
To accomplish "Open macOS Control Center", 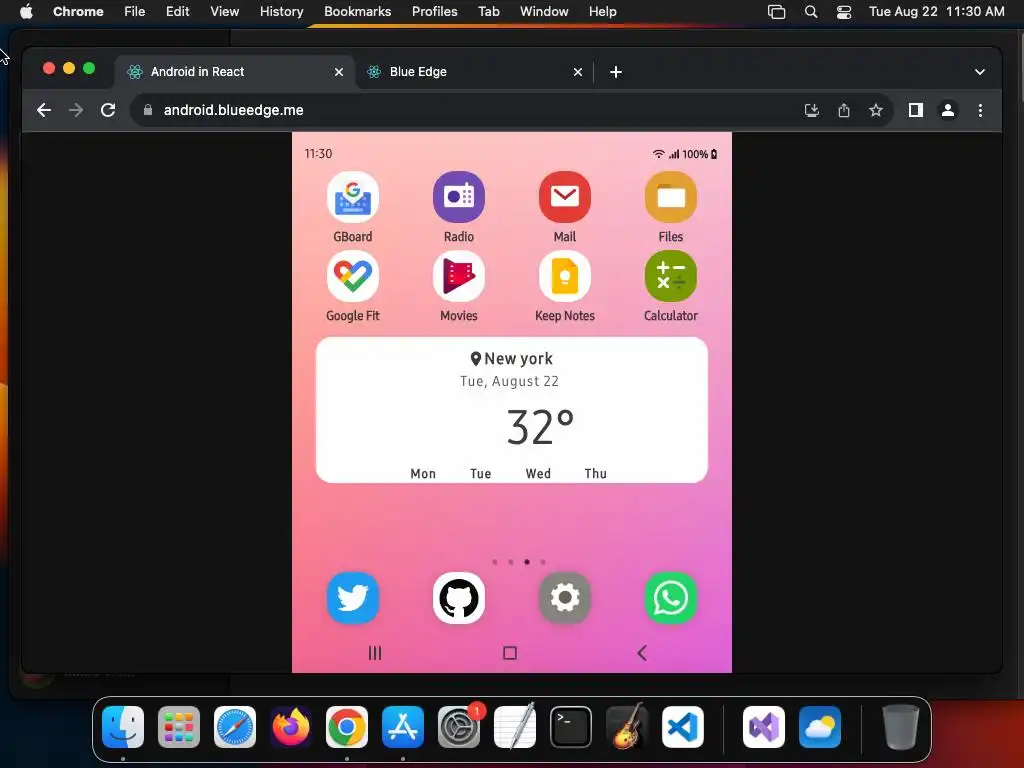I will (x=844, y=12).
